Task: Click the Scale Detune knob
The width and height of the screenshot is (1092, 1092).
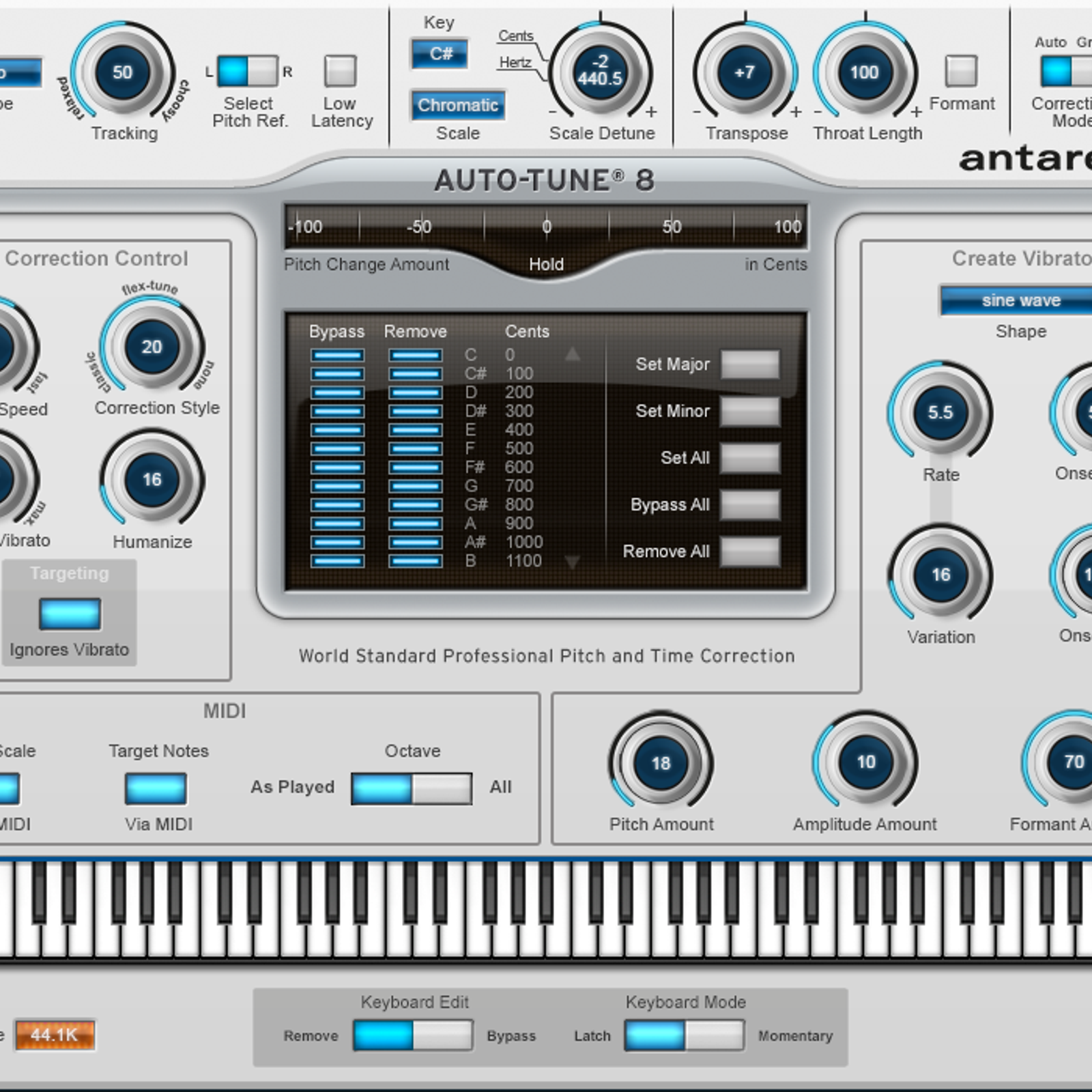Action: coord(600,71)
